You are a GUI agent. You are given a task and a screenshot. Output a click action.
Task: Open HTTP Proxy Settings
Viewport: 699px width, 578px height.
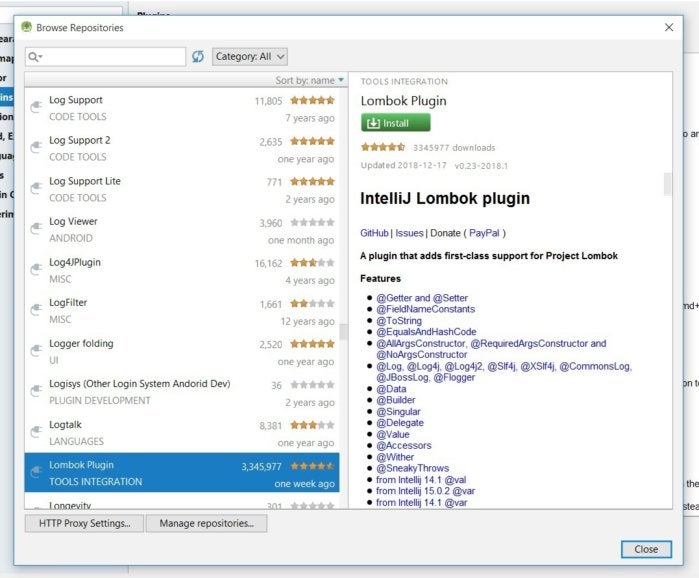(84, 523)
